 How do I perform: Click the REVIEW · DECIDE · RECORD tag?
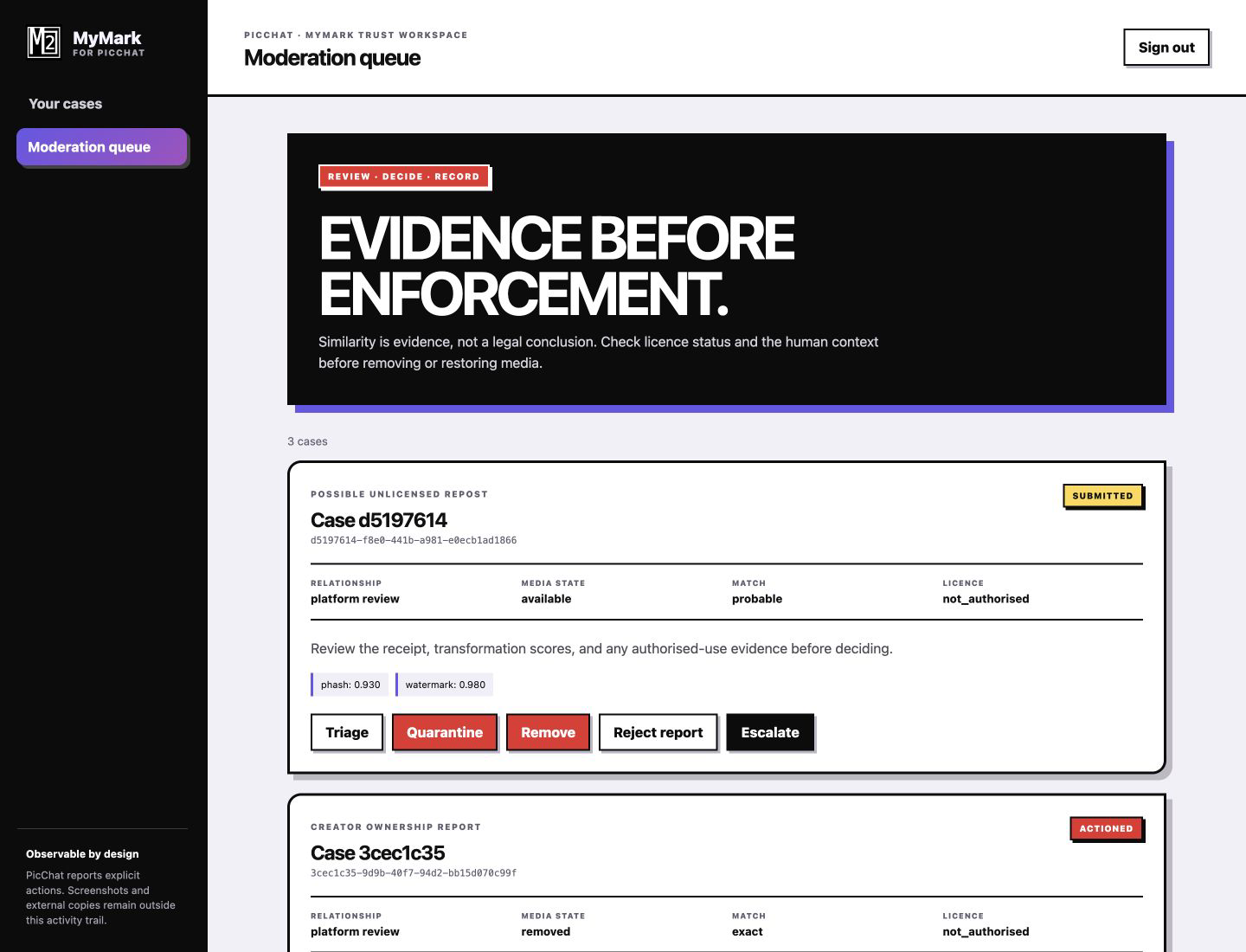click(403, 177)
